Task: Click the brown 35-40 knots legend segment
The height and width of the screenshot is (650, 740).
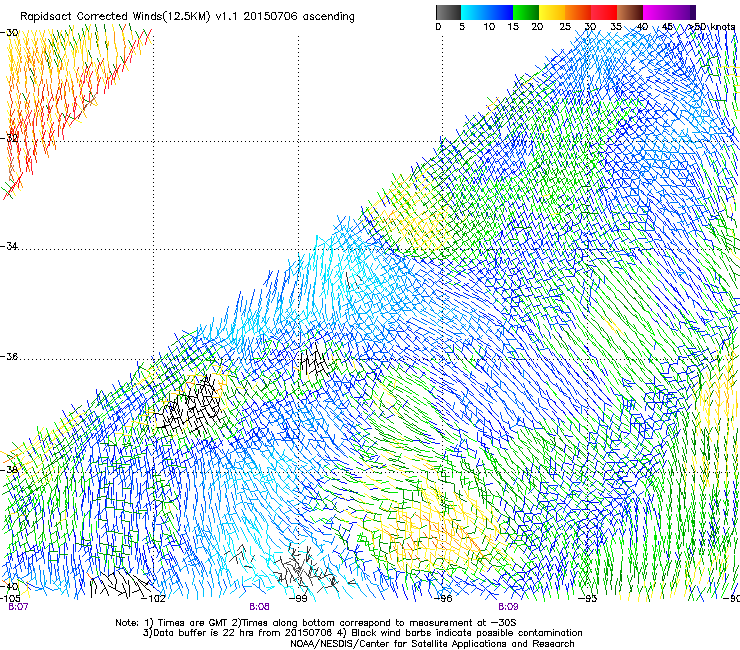Action: [630, 12]
